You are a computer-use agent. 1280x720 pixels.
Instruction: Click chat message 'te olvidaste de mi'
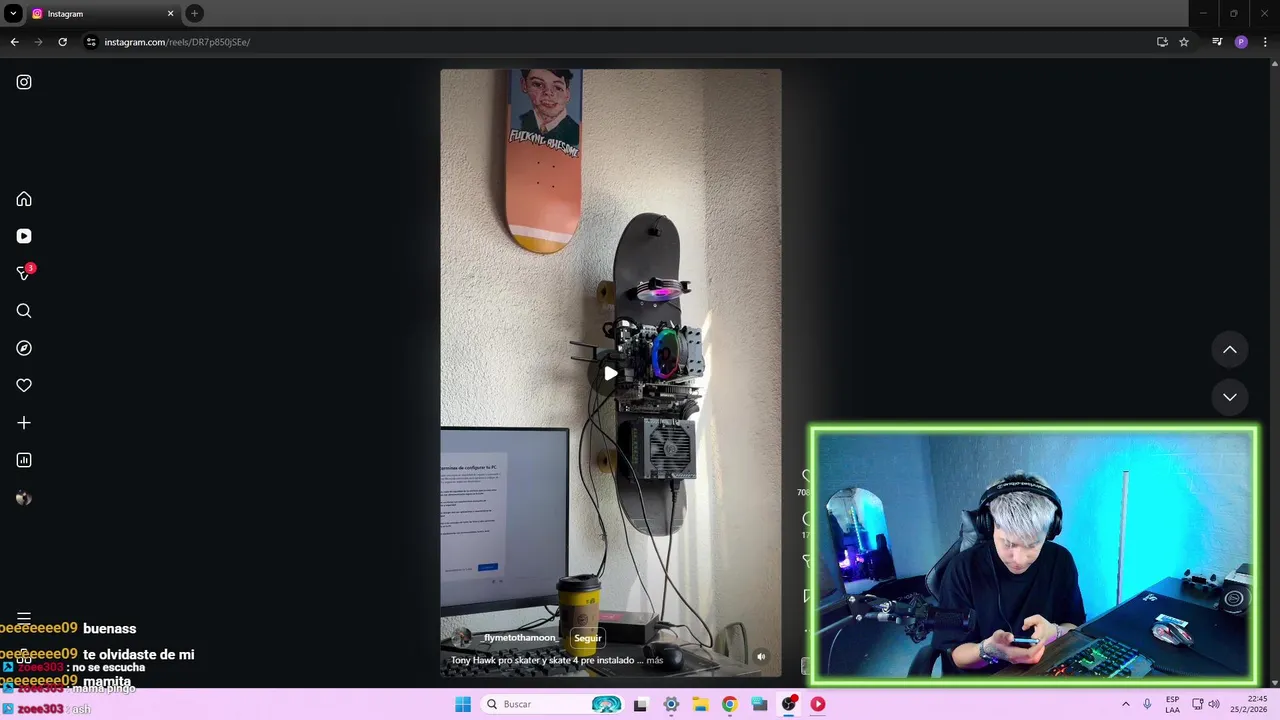pyautogui.click(x=139, y=654)
